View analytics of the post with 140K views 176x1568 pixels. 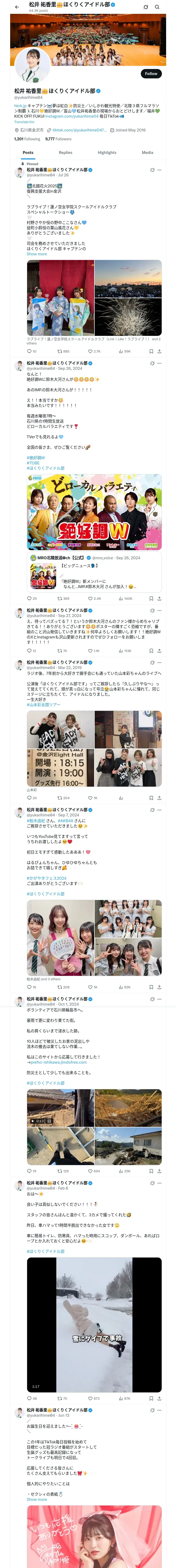126,598
